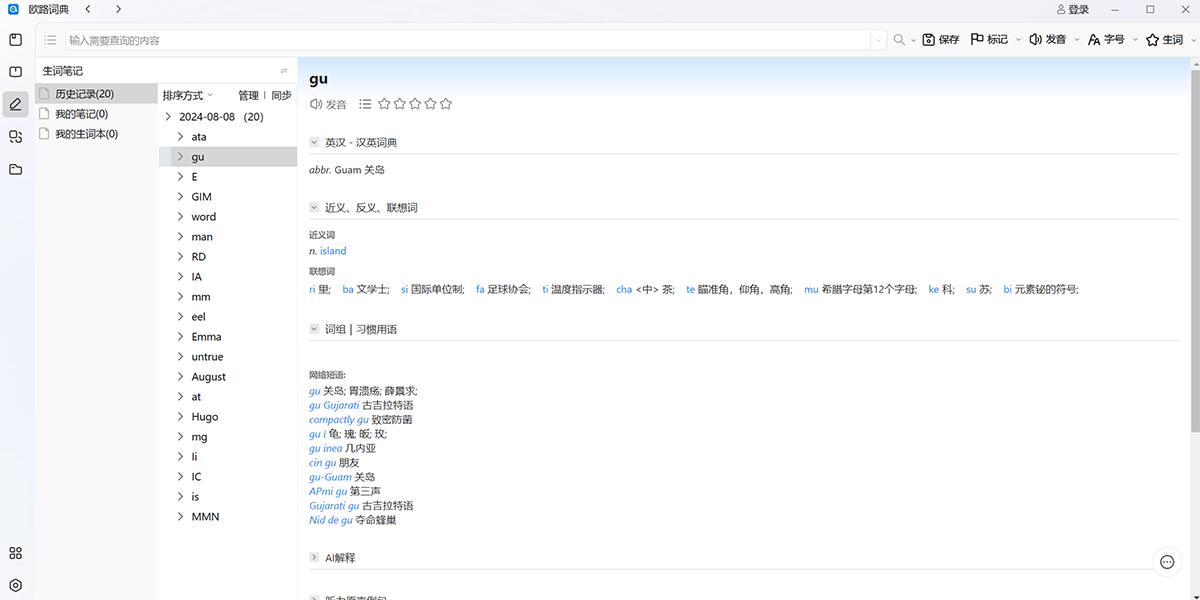
Task: Collapse the 英汉-汉英词典 section
Action: (x=314, y=142)
